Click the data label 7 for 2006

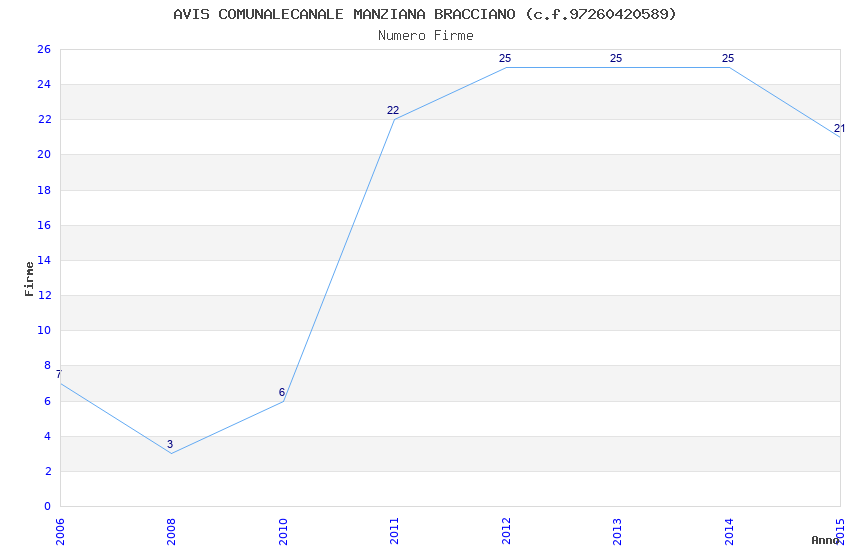(x=59, y=374)
